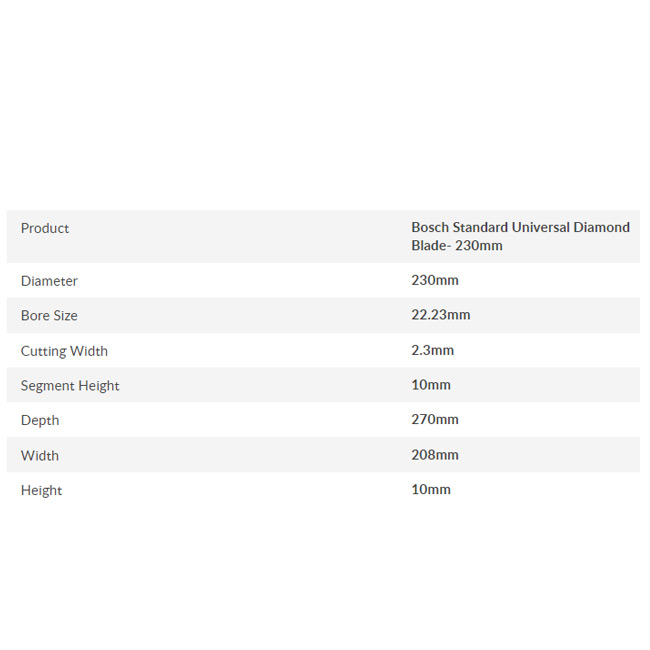Image resolution: width=650 pixels, height=650 pixels.
Task: Click the word 'Diamond' in product name
Action: pos(603,227)
